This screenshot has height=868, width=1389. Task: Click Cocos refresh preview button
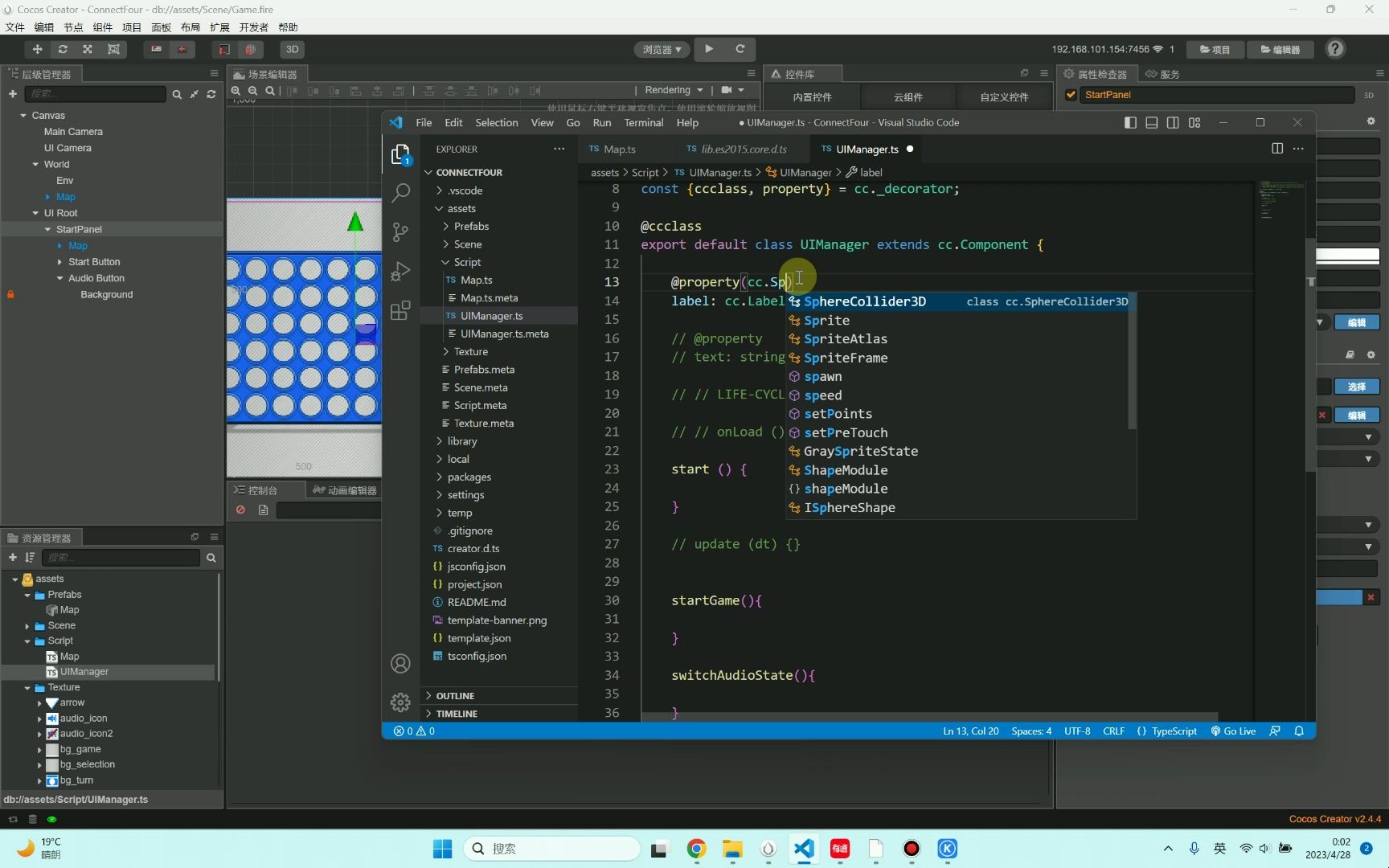[x=740, y=49]
